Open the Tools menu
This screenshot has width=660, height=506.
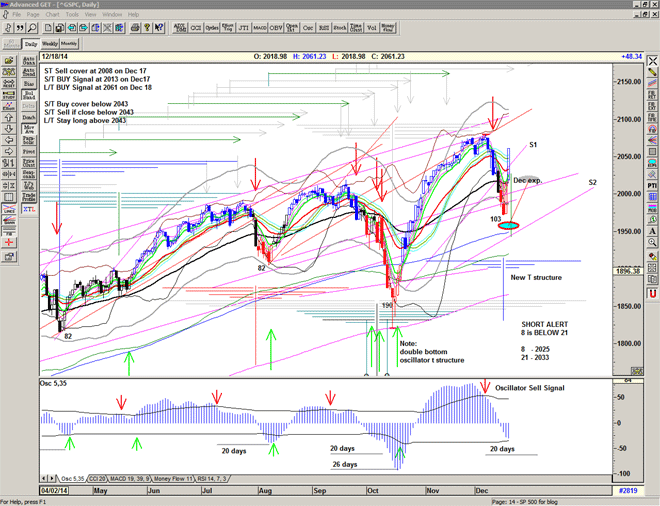point(70,15)
